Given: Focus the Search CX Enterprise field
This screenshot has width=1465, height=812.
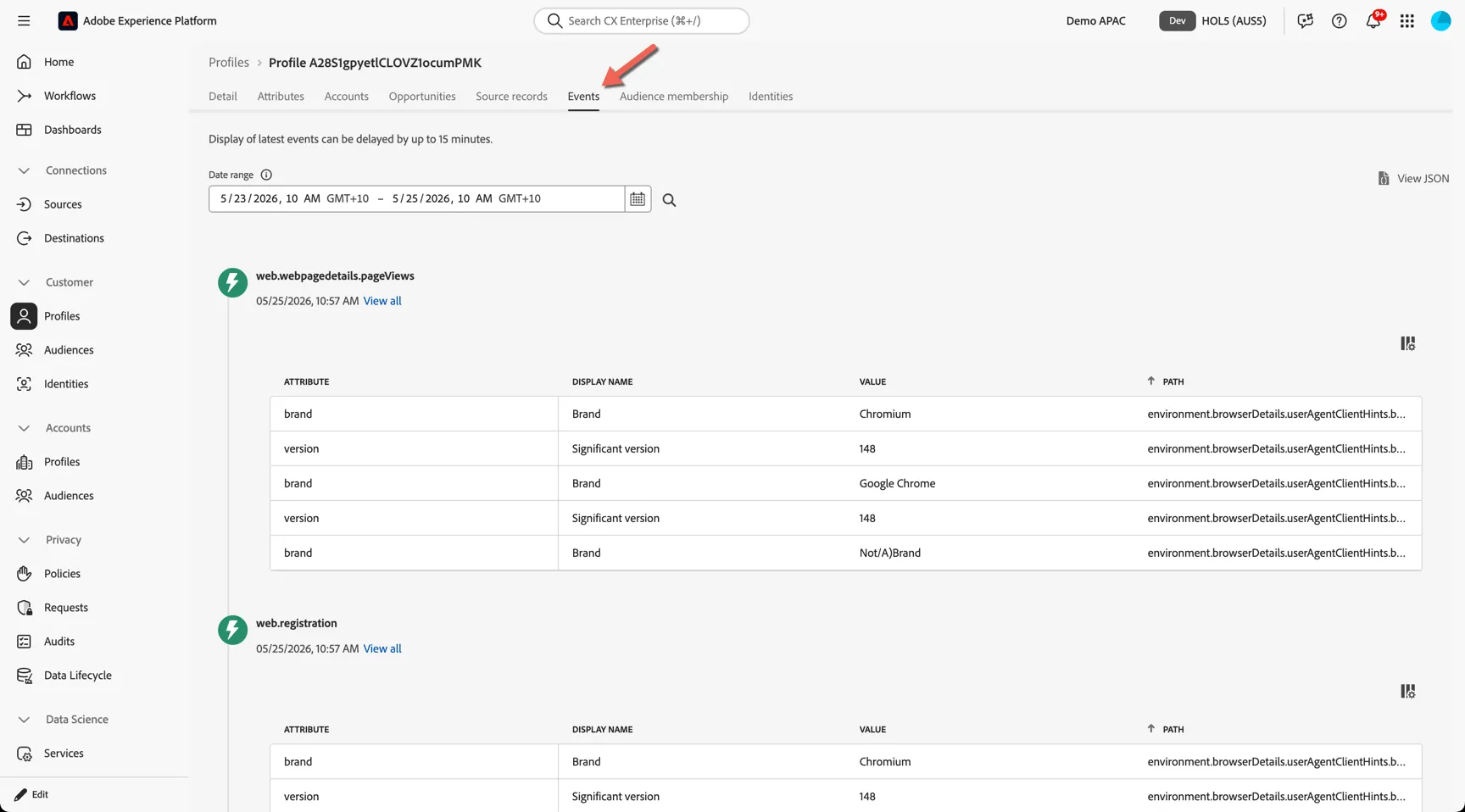Looking at the screenshot, I should (x=642, y=20).
